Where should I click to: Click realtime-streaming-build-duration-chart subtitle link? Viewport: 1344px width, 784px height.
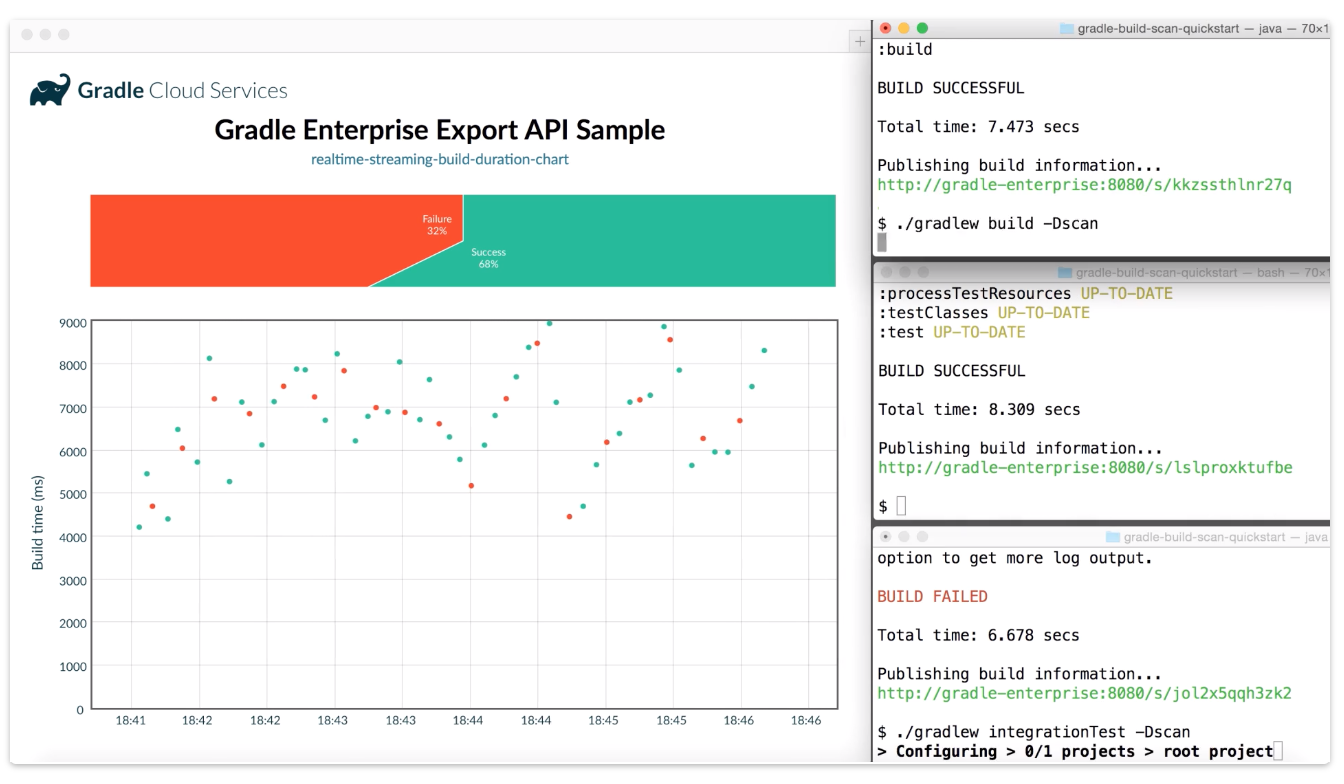coord(440,159)
